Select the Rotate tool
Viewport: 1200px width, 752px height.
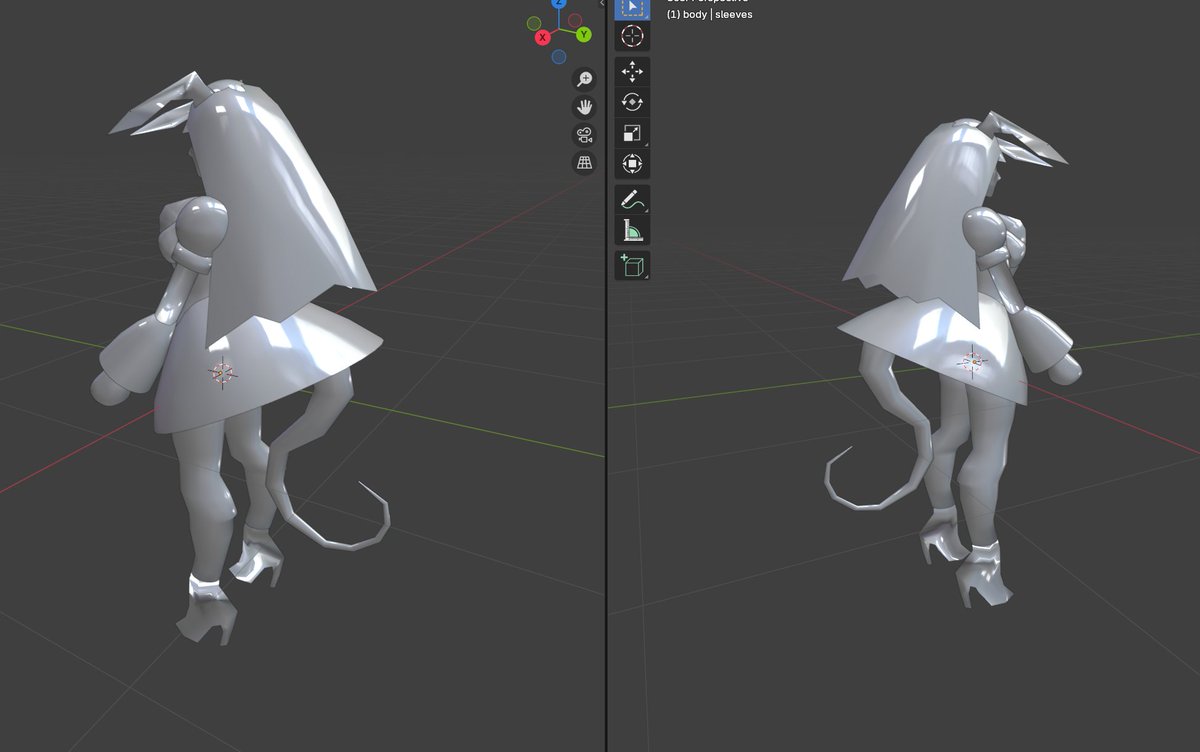coord(632,102)
